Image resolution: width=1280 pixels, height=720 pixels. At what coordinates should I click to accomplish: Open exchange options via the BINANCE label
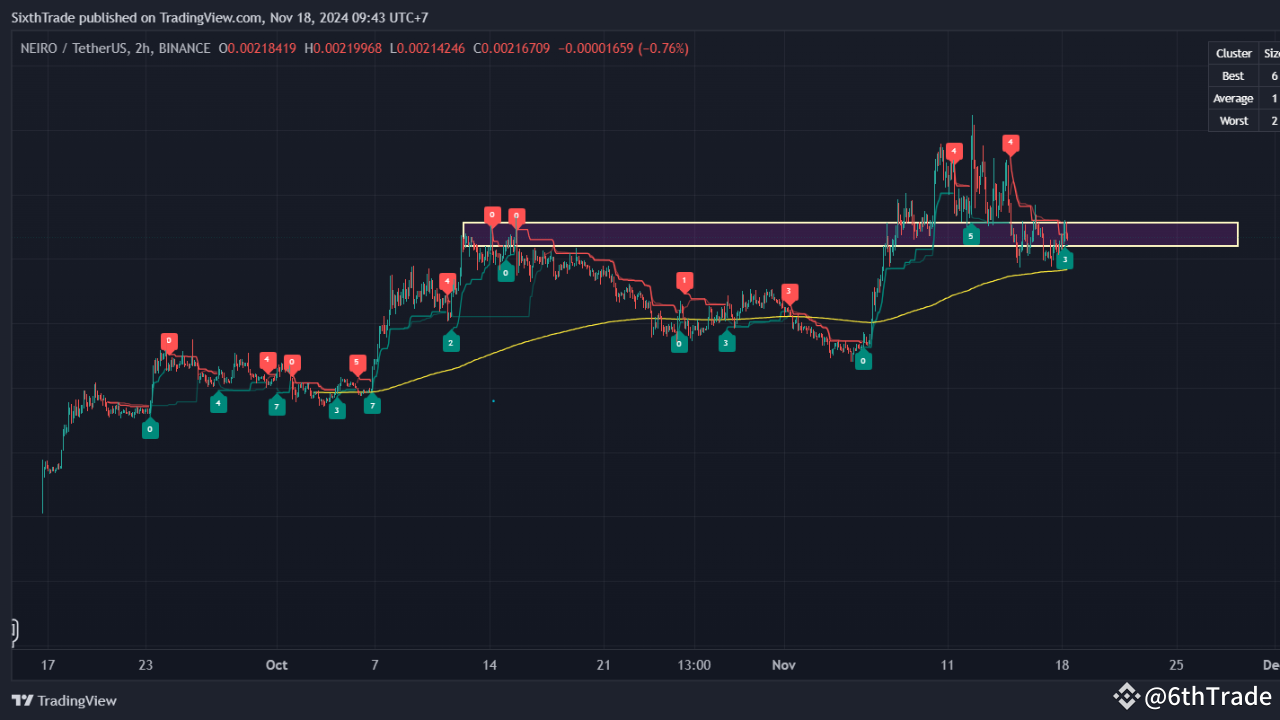[x=183, y=48]
